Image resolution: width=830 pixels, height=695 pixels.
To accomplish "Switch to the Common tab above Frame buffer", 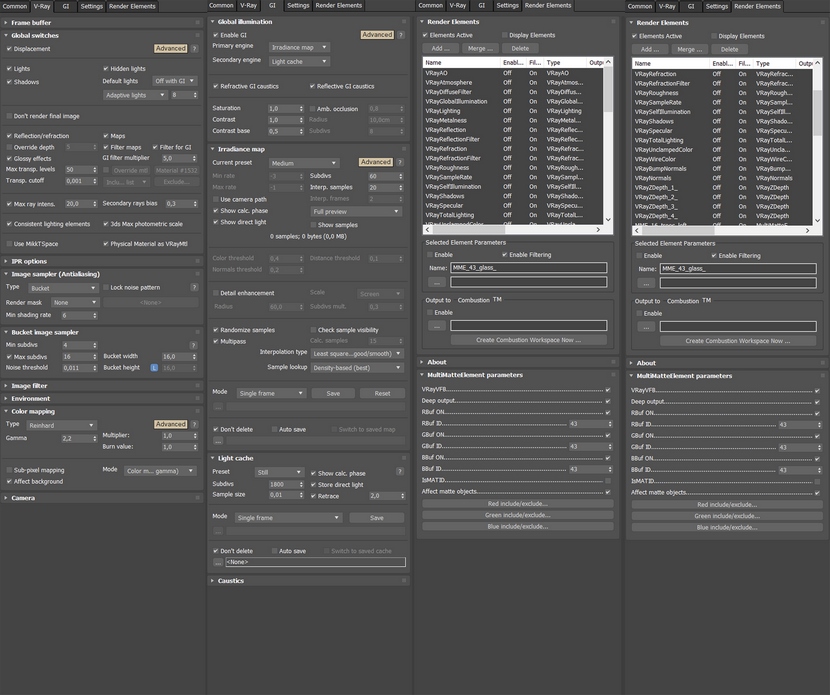I will point(15,6).
